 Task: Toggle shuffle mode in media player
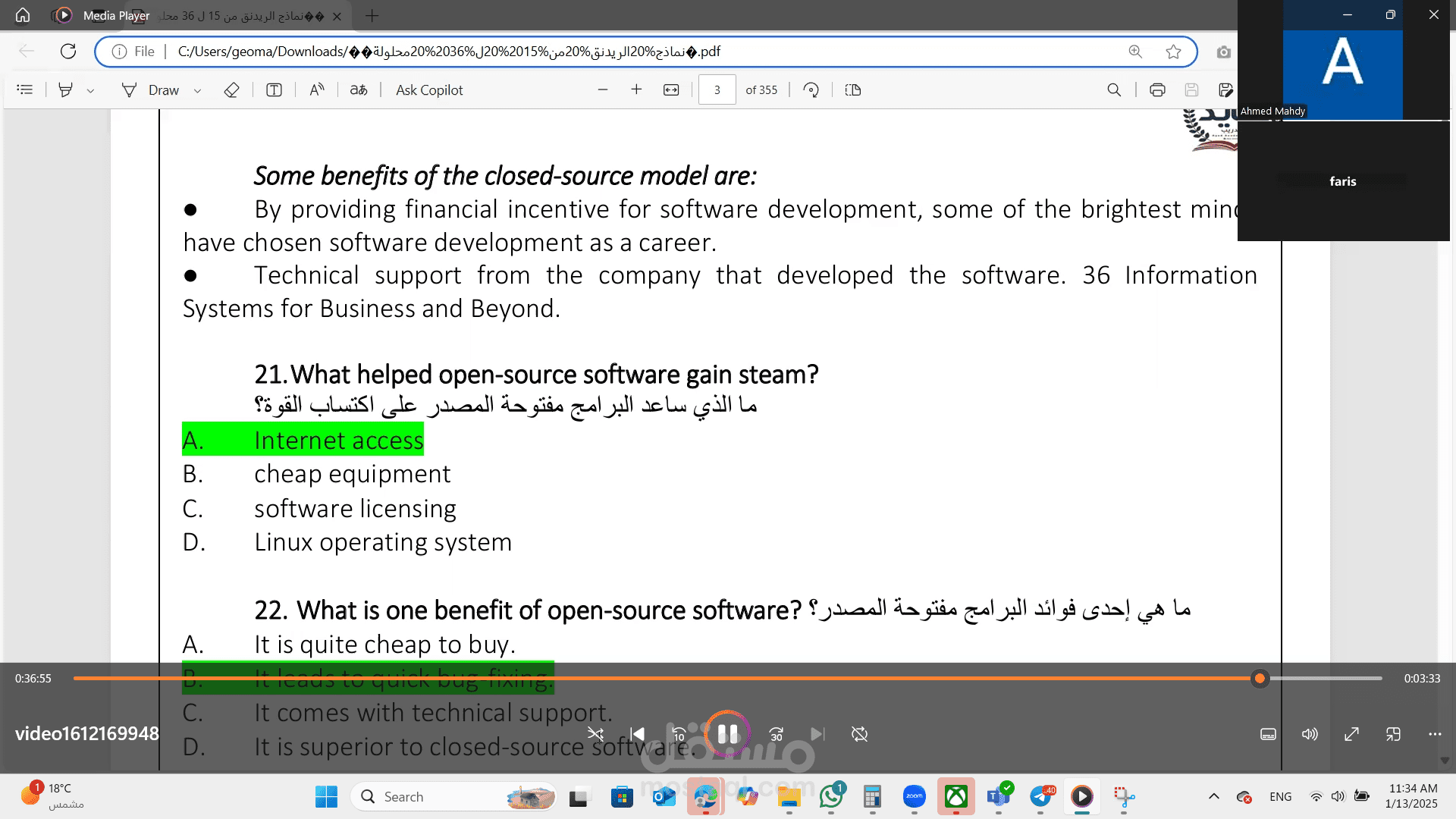click(x=596, y=734)
